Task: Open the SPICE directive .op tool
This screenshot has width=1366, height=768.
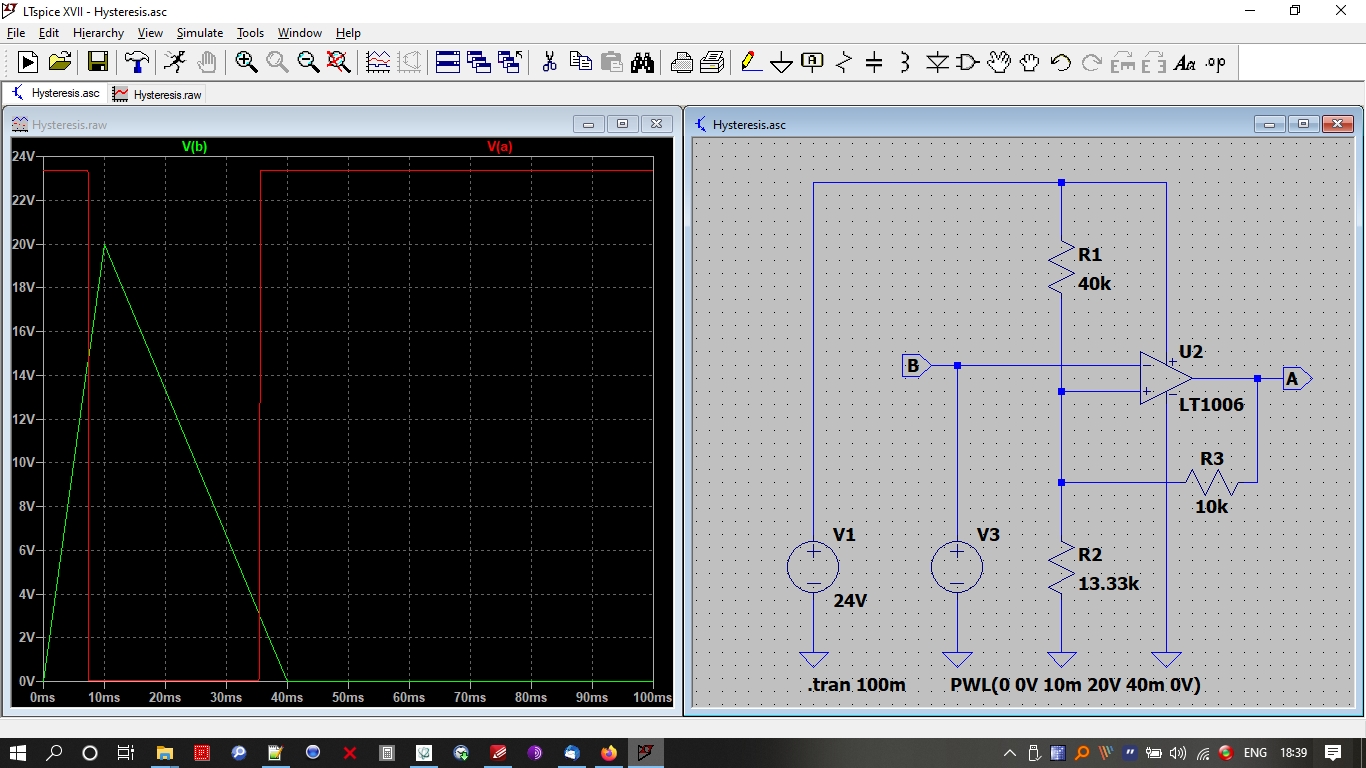Action: tap(1216, 62)
